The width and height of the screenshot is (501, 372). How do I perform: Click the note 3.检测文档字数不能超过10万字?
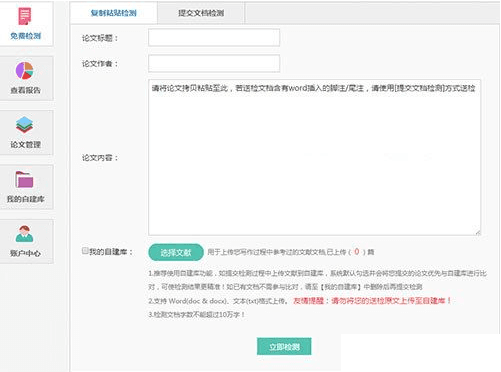click(x=197, y=314)
